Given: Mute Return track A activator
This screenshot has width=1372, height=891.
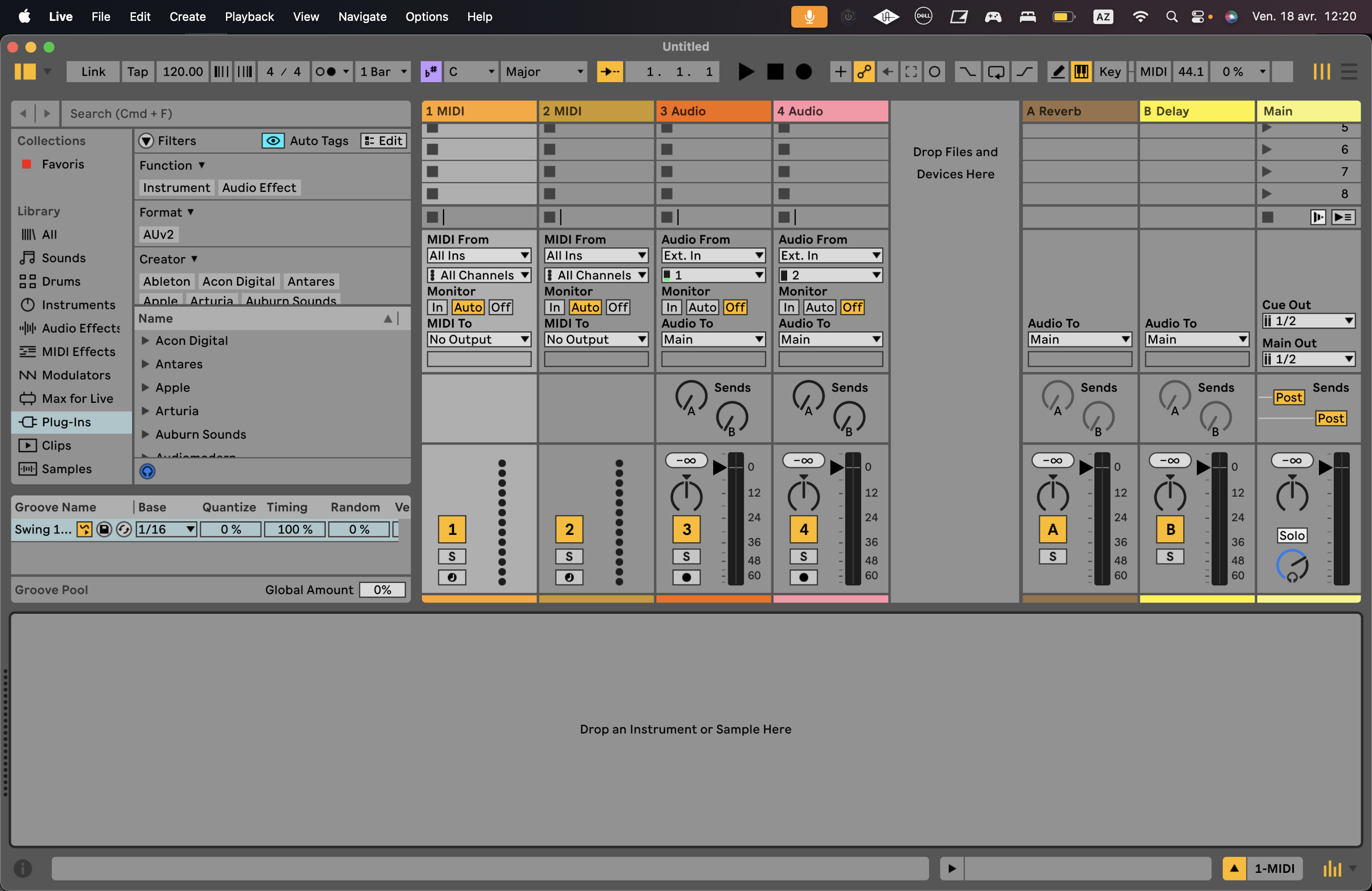Looking at the screenshot, I should point(1053,529).
